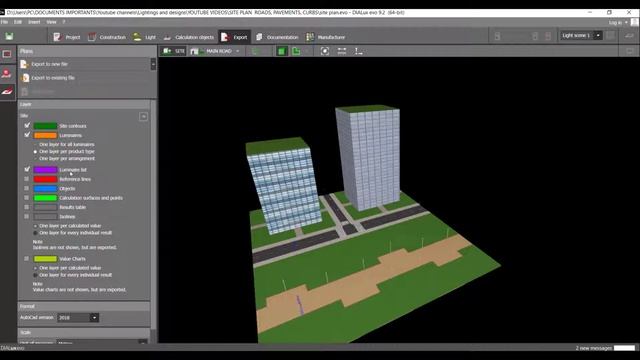Open the Edit menu
This screenshot has width=640, height=360.
point(18,22)
